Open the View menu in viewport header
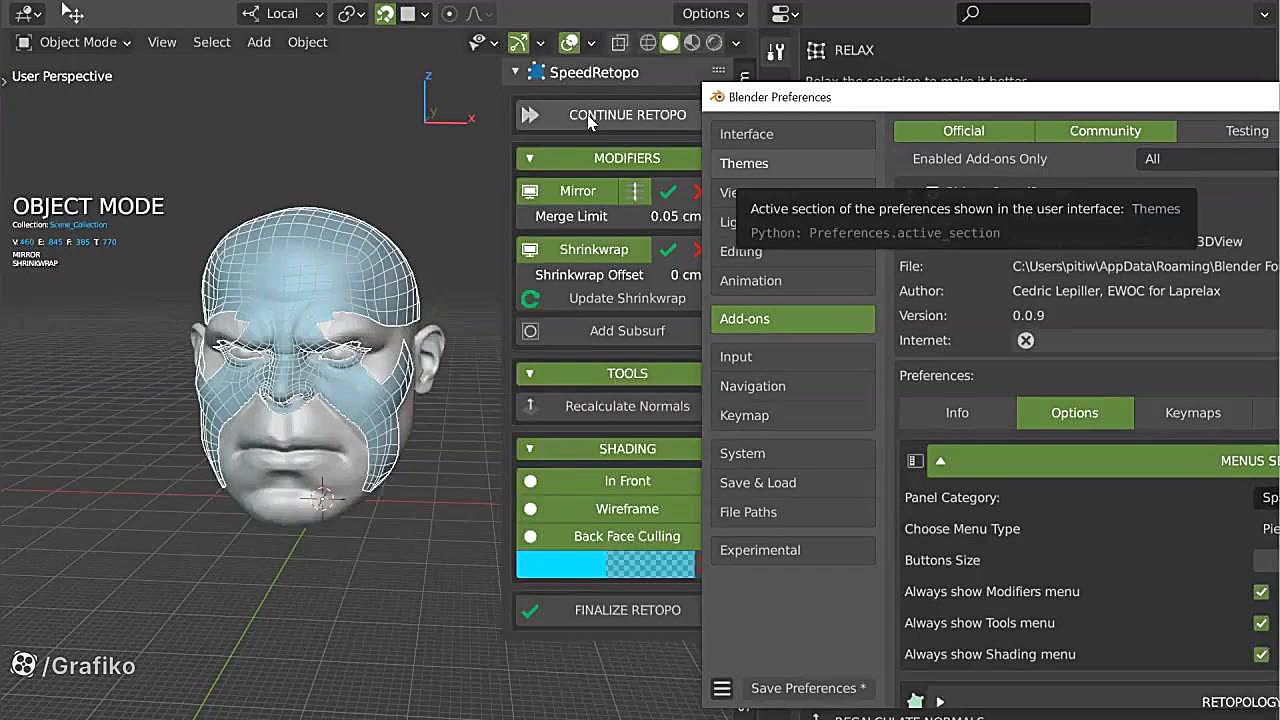 (162, 42)
